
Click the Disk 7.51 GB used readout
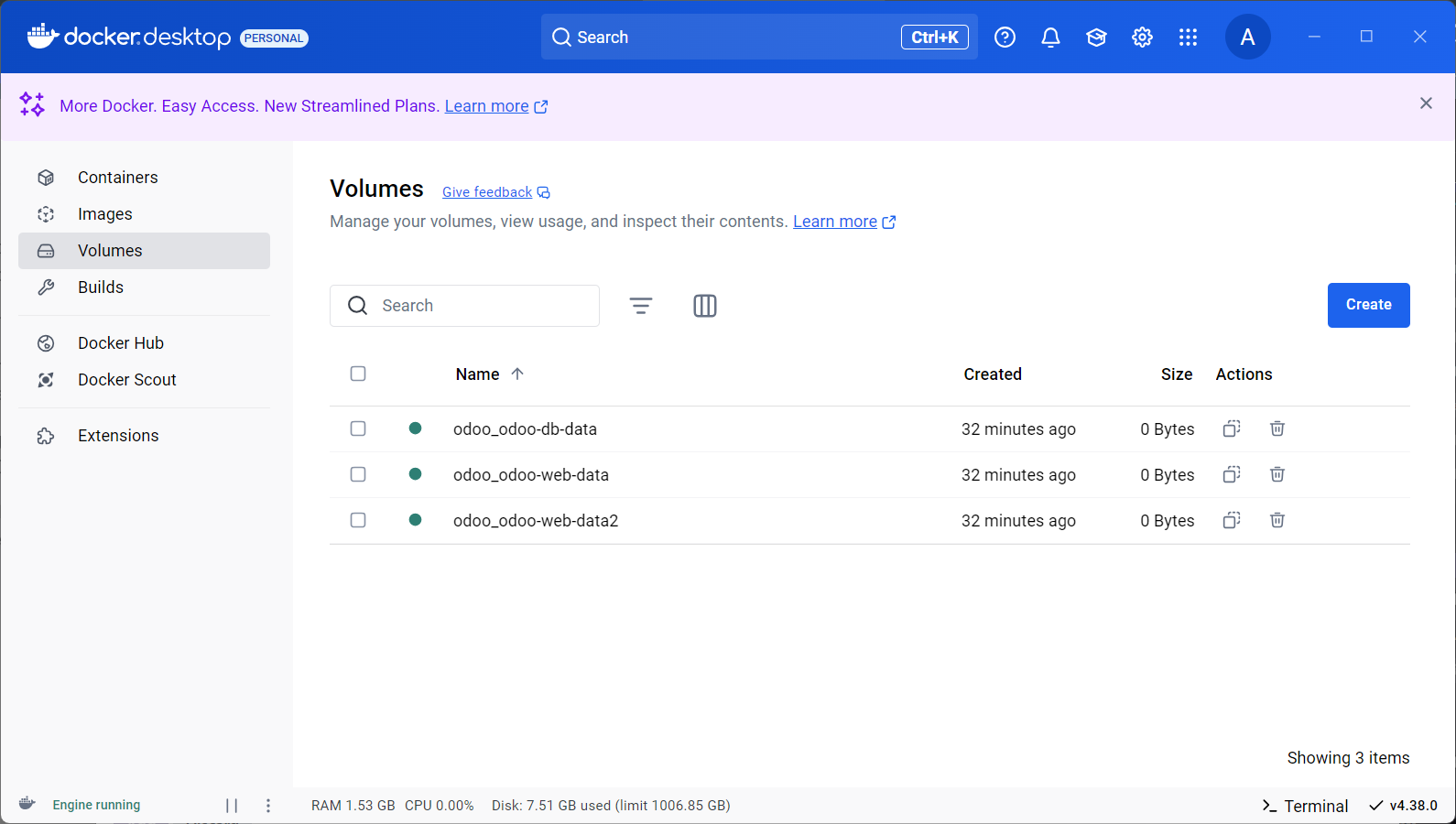pyautogui.click(x=611, y=806)
